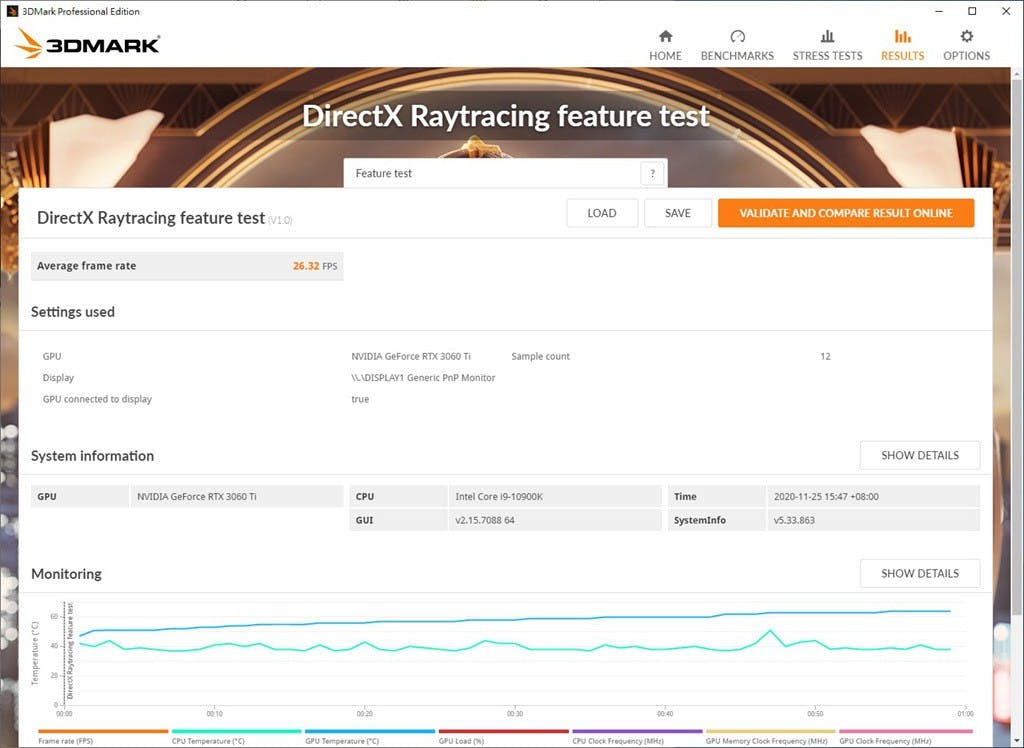Validate and compare result online
Image resolution: width=1024 pixels, height=748 pixels.
coord(845,213)
